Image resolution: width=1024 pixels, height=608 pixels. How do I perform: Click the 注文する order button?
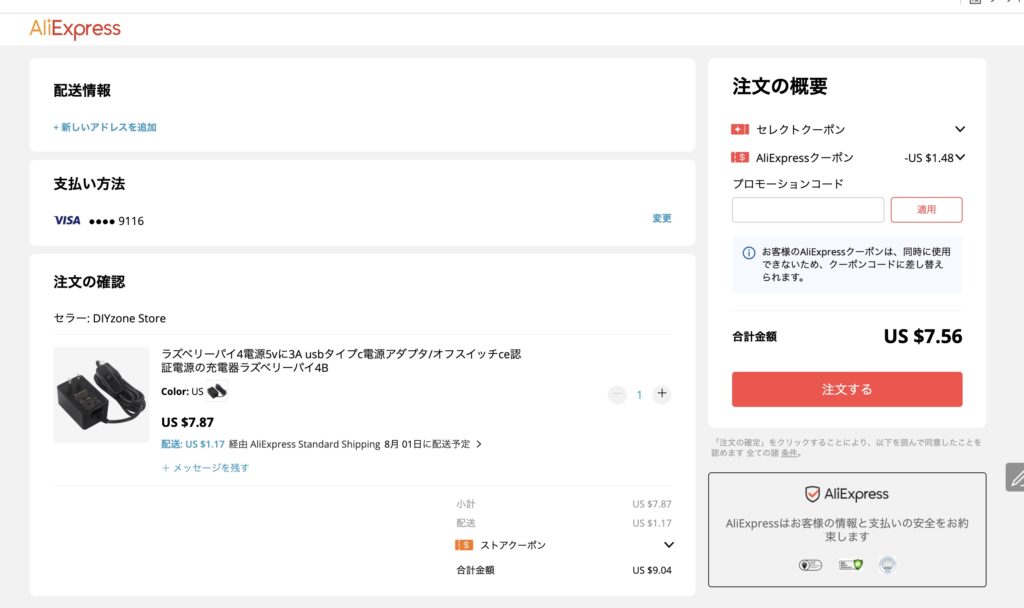pyautogui.click(x=847, y=389)
